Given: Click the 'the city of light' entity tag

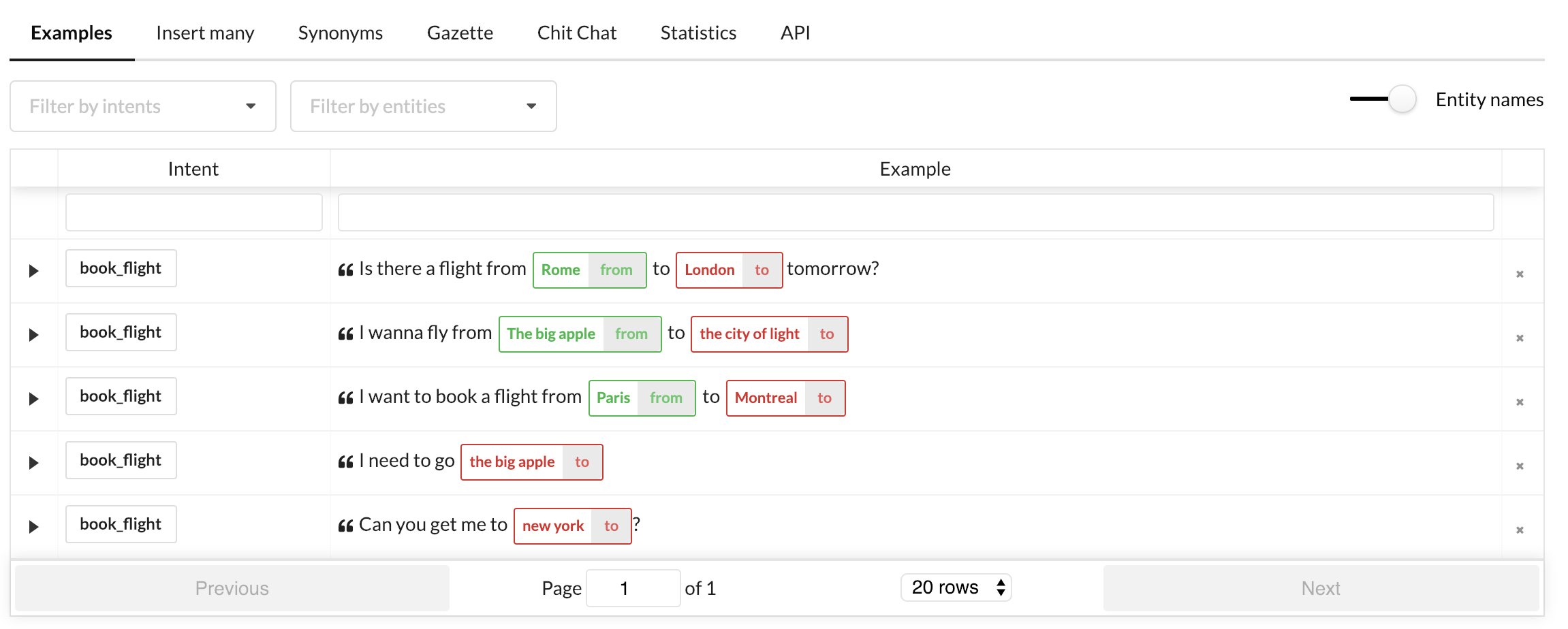Looking at the screenshot, I should tap(749, 334).
